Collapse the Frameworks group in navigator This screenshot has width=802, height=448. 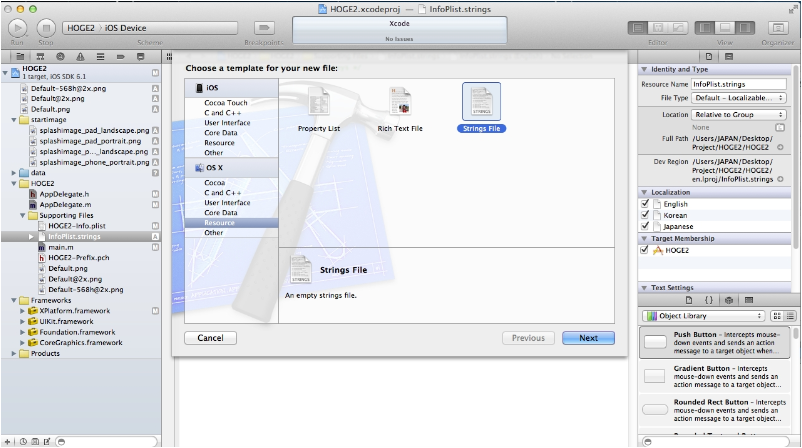click(13, 300)
